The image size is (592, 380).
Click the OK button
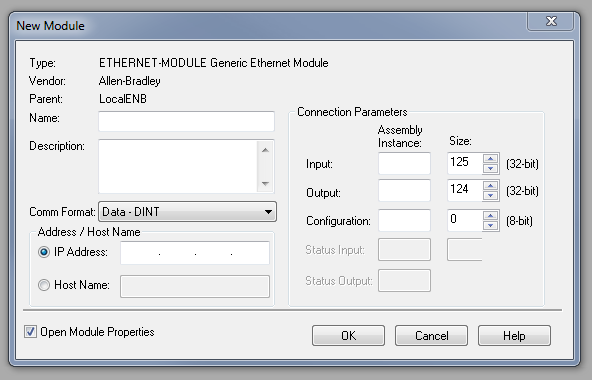click(x=348, y=335)
